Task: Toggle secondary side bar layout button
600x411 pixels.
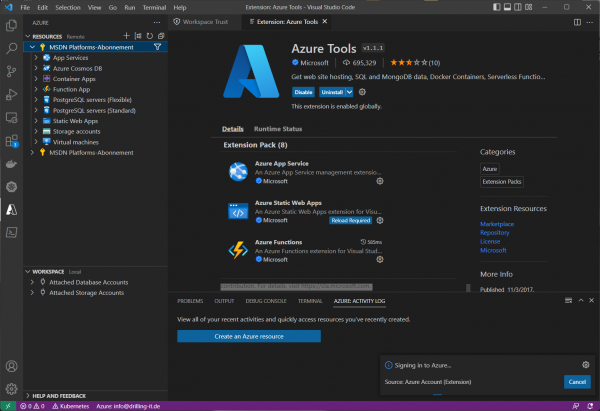Action: (x=518, y=7)
